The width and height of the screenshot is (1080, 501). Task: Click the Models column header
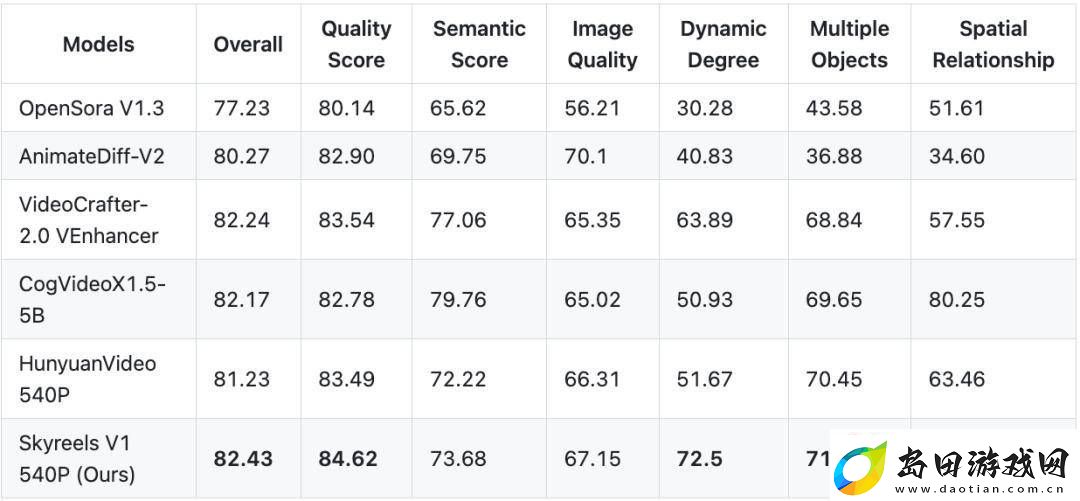click(98, 45)
